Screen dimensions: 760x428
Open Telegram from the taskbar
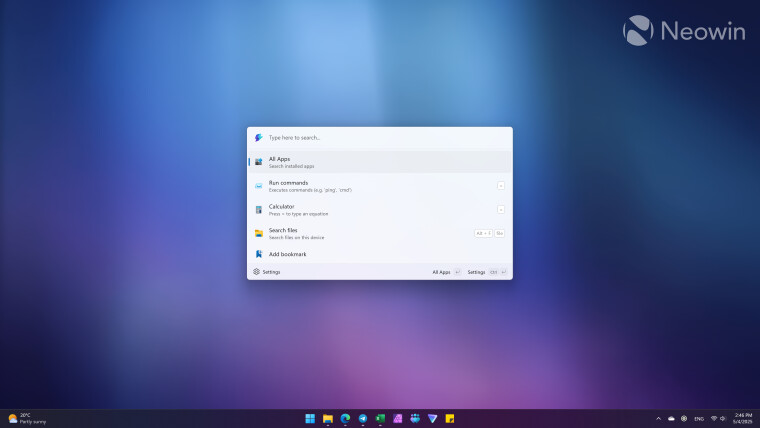[x=362, y=418]
